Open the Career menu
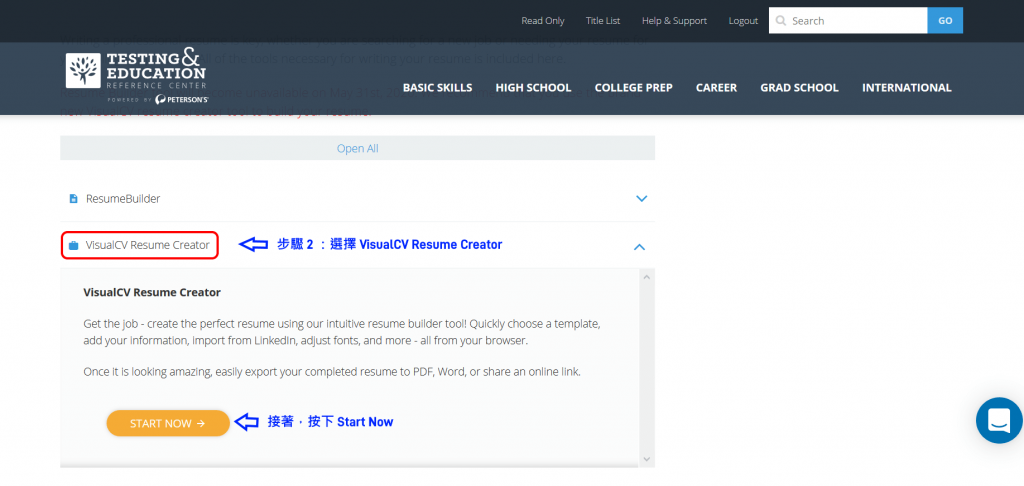The height and width of the screenshot is (486, 1024). pyautogui.click(x=716, y=88)
